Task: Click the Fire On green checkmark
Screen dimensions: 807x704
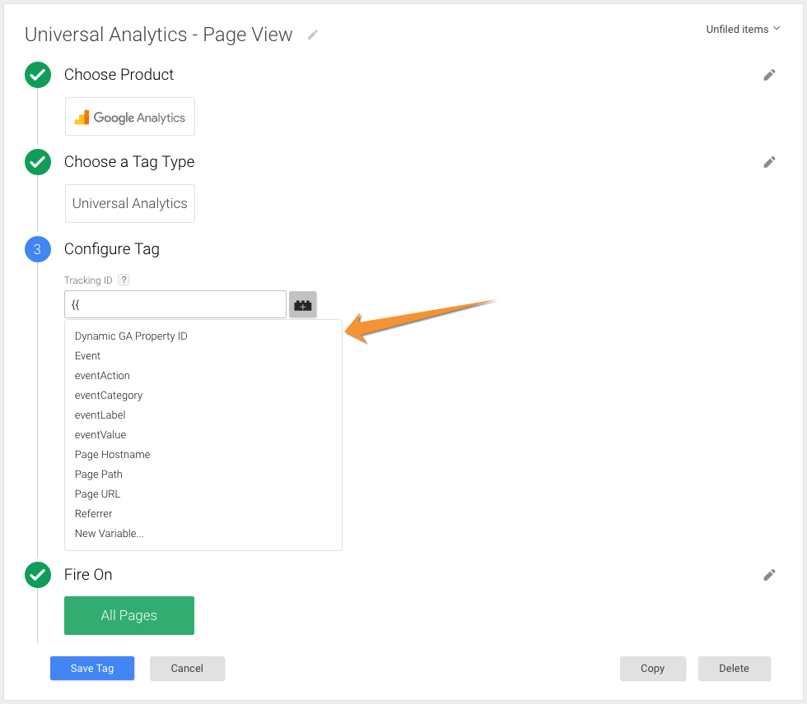Action: [38, 575]
